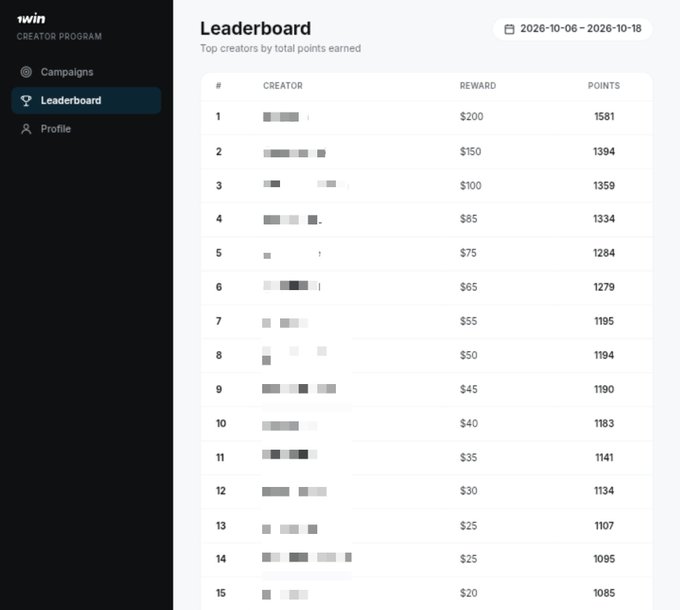Screen dimensions: 680x610
Task: Click the calendar icon in date range
Action: pos(509,29)
